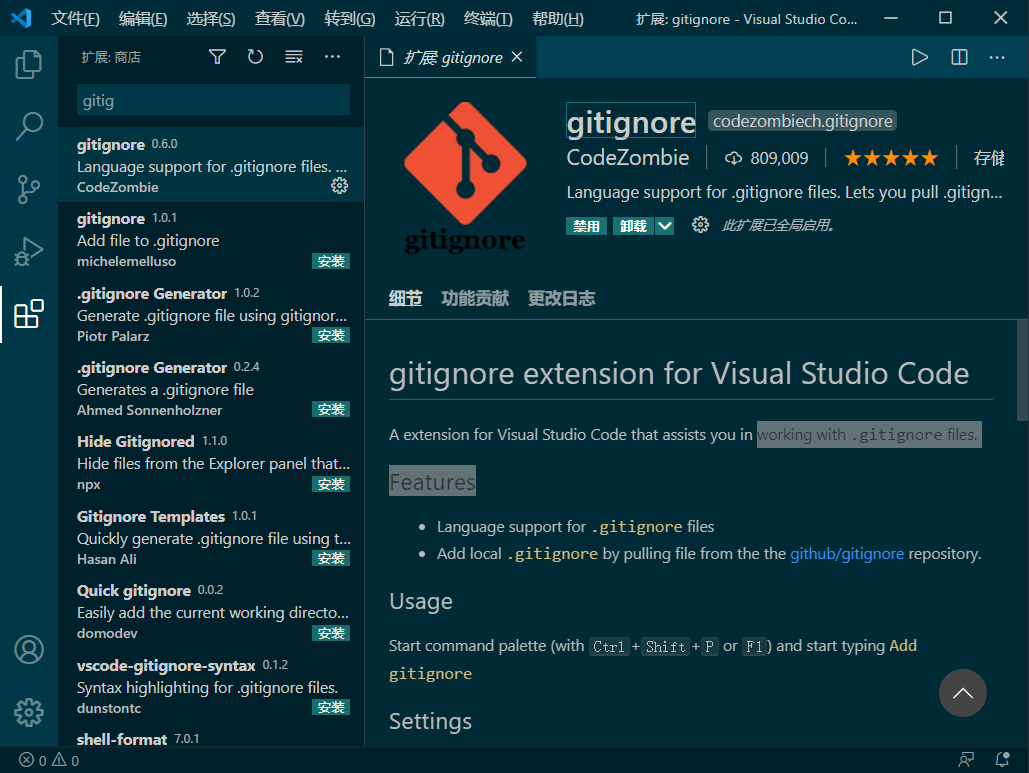Split the editor to the right
The height and width of the screenshot is (773, 1029).
tap(959, 58)
